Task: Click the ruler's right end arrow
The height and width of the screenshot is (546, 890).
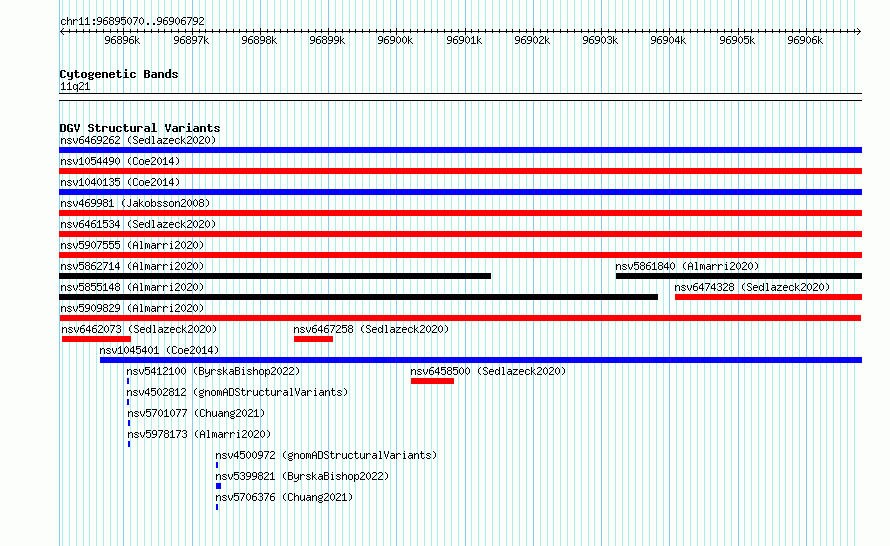Action: (x=859, y=31)
